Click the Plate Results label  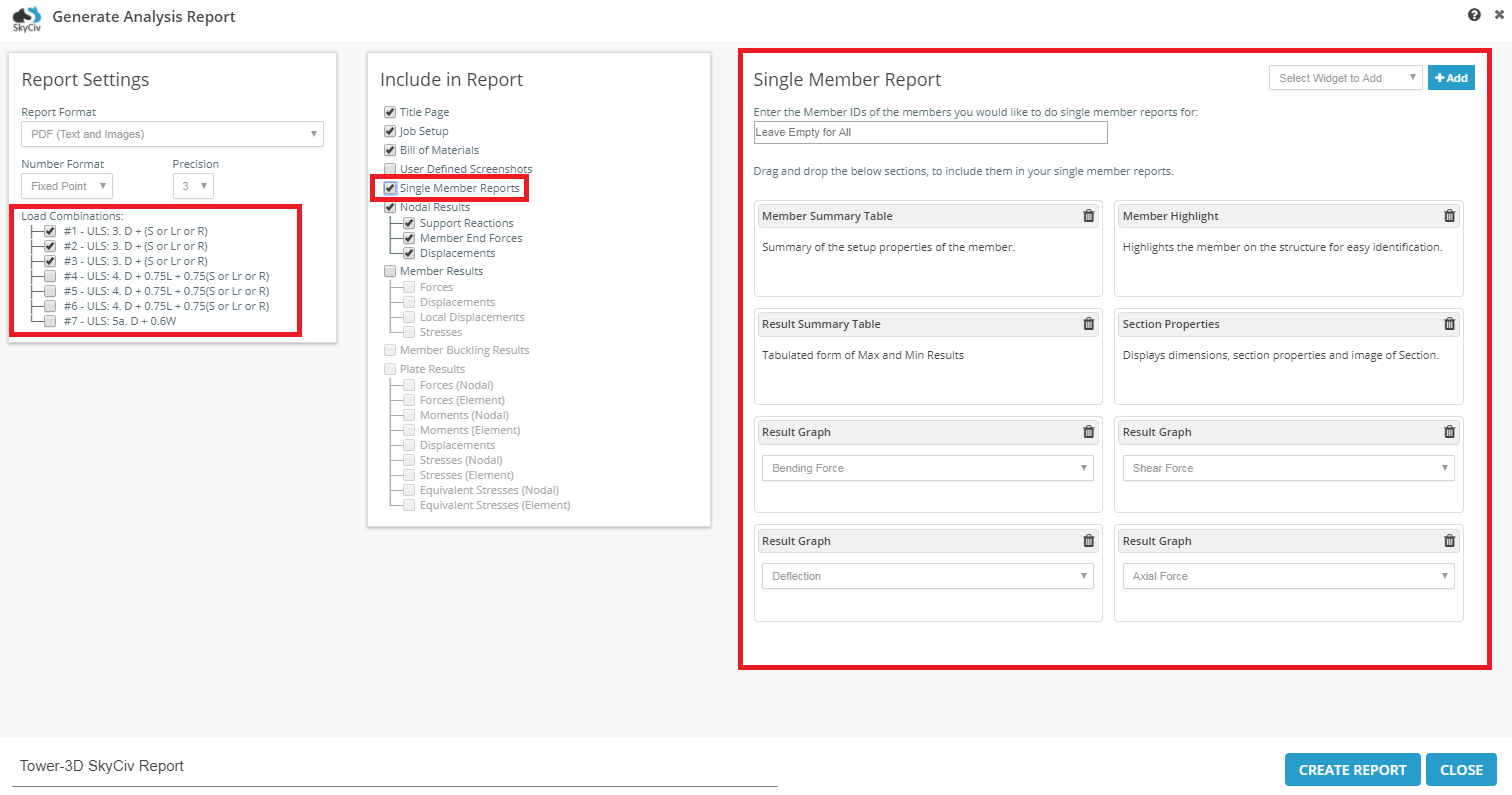coord(432,369)
